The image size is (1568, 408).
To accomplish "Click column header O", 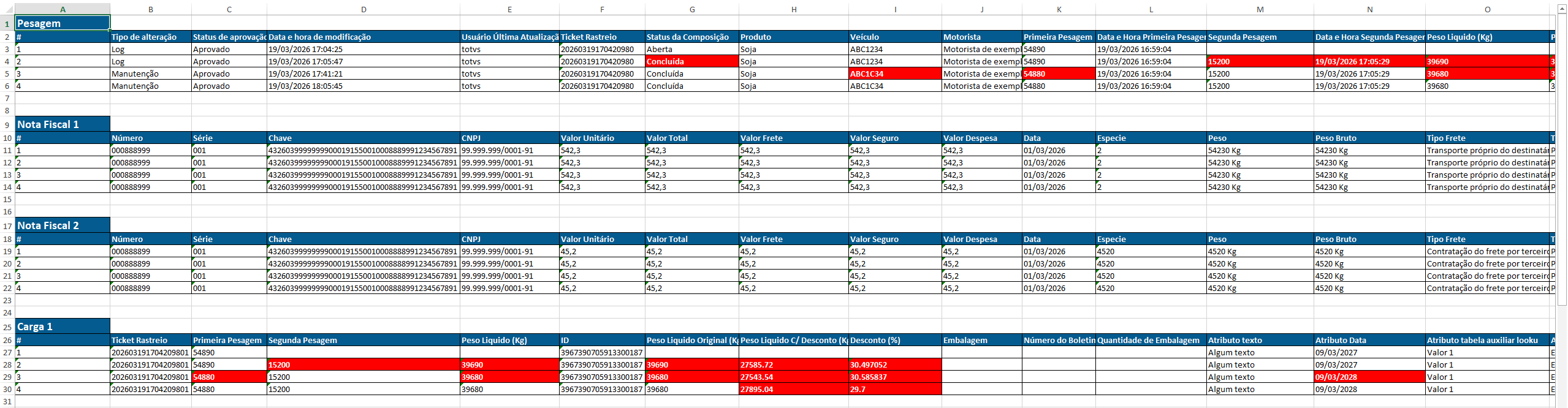I will (1487, 9).
